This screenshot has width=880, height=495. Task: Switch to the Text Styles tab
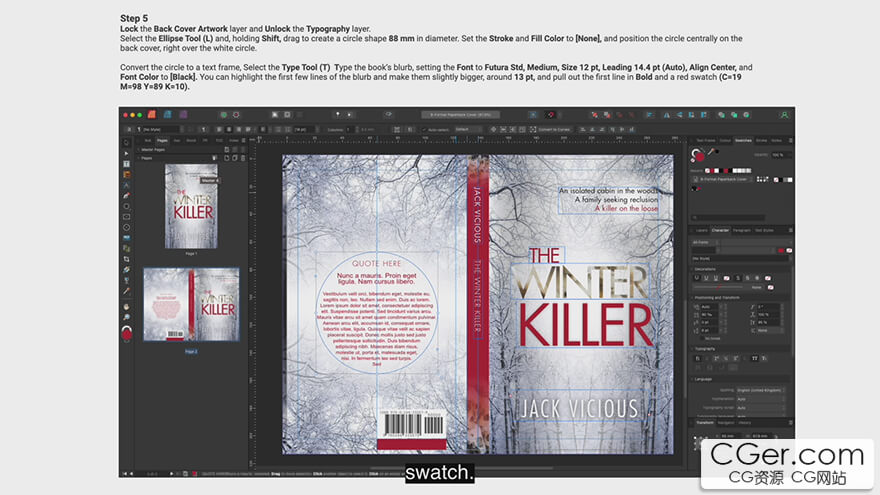point(764,230)
